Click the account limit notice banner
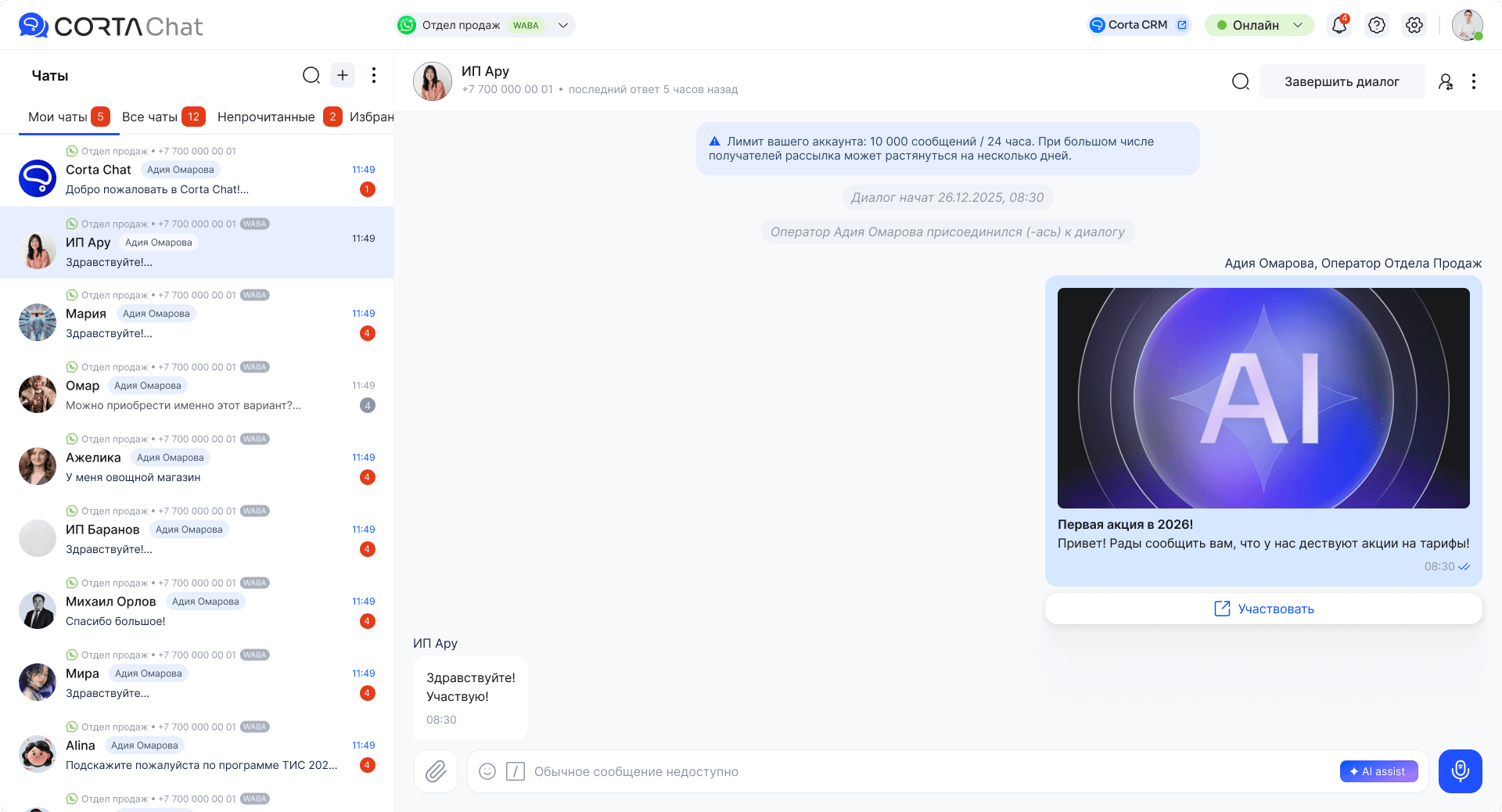This screenshot has height=812, width=1502. 948,149
